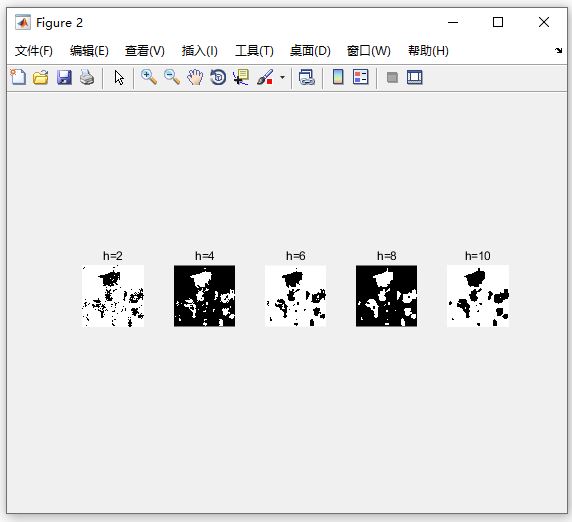Print the figure with the printer icon
Viewport: 572px width, 522px height.
87,77
